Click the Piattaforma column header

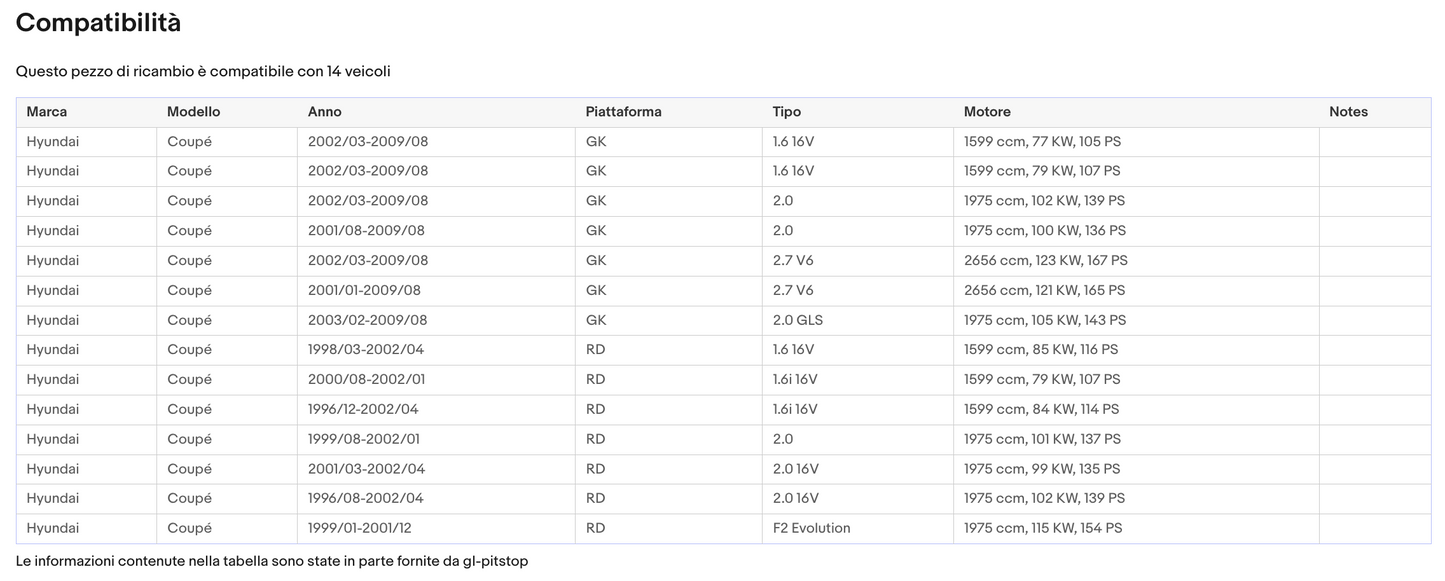623,112
